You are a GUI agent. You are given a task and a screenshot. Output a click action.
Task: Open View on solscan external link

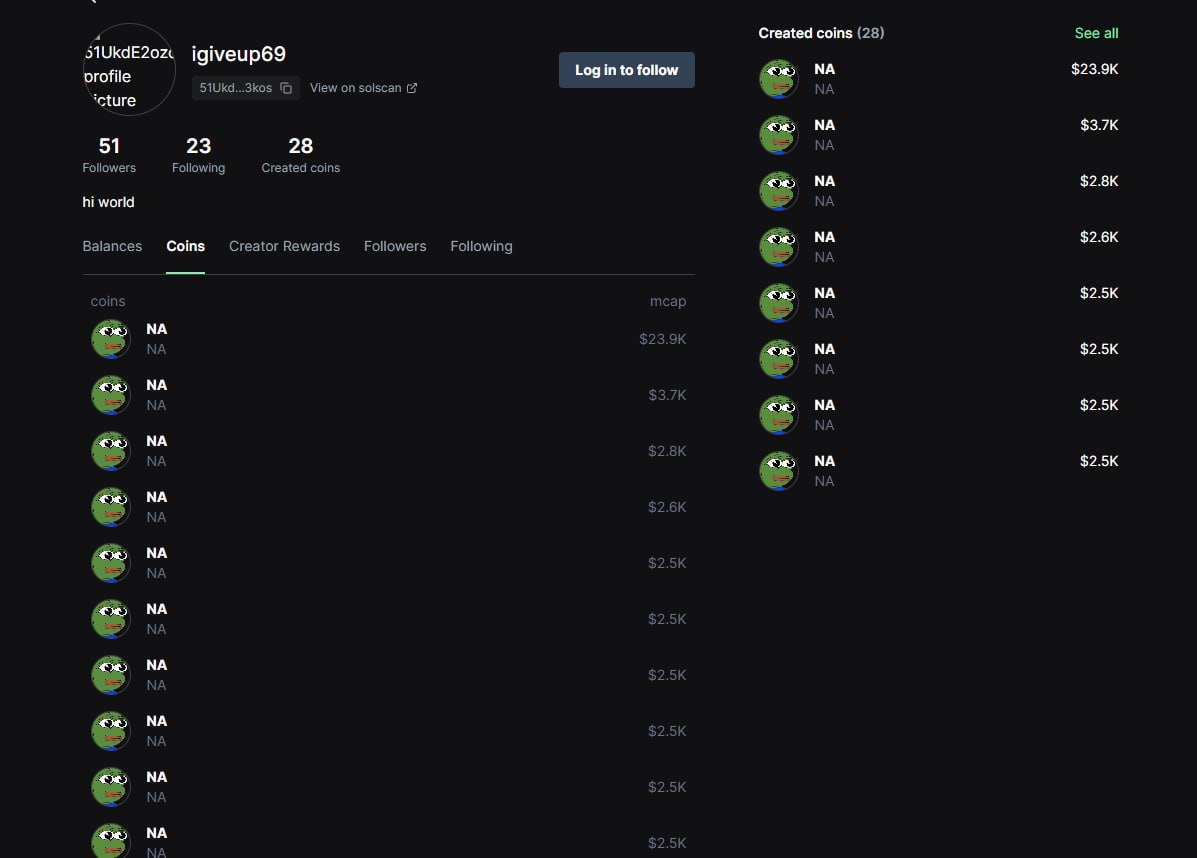tap(363, 88)
